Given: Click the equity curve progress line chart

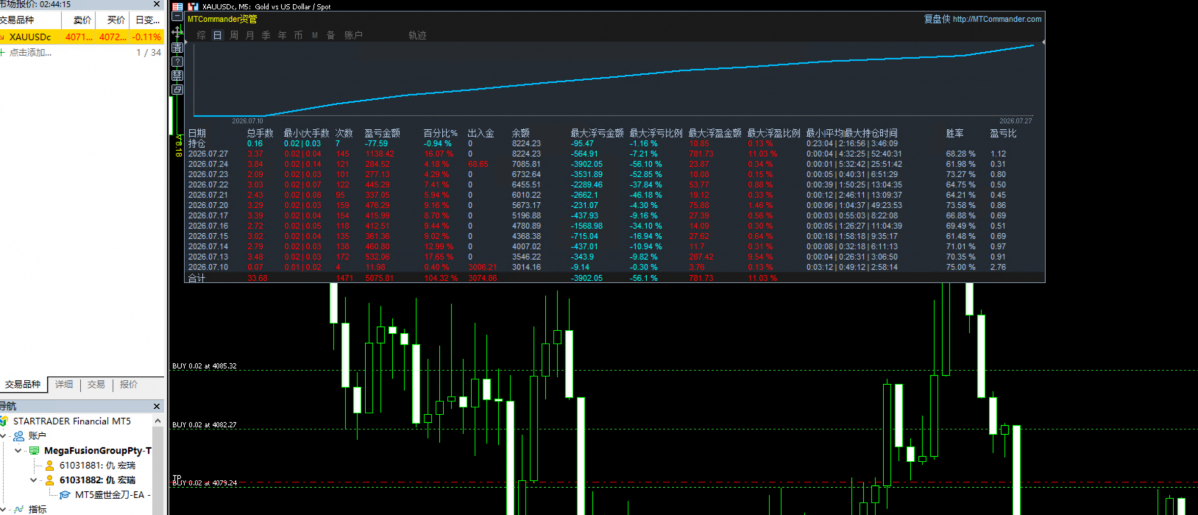Looking at the screenshot, I should 615,80.
